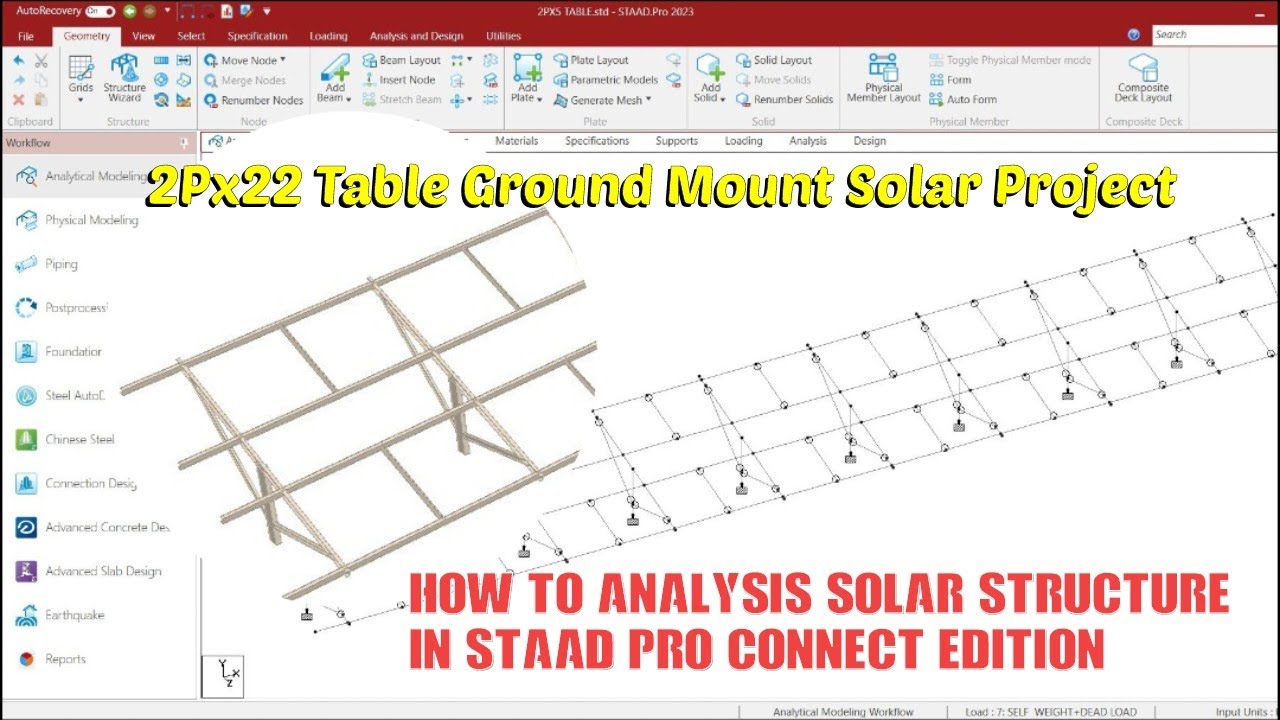This screenshot has height=720, width=1280.
Task: Click the Solid Layout tool
Action: 774,60
